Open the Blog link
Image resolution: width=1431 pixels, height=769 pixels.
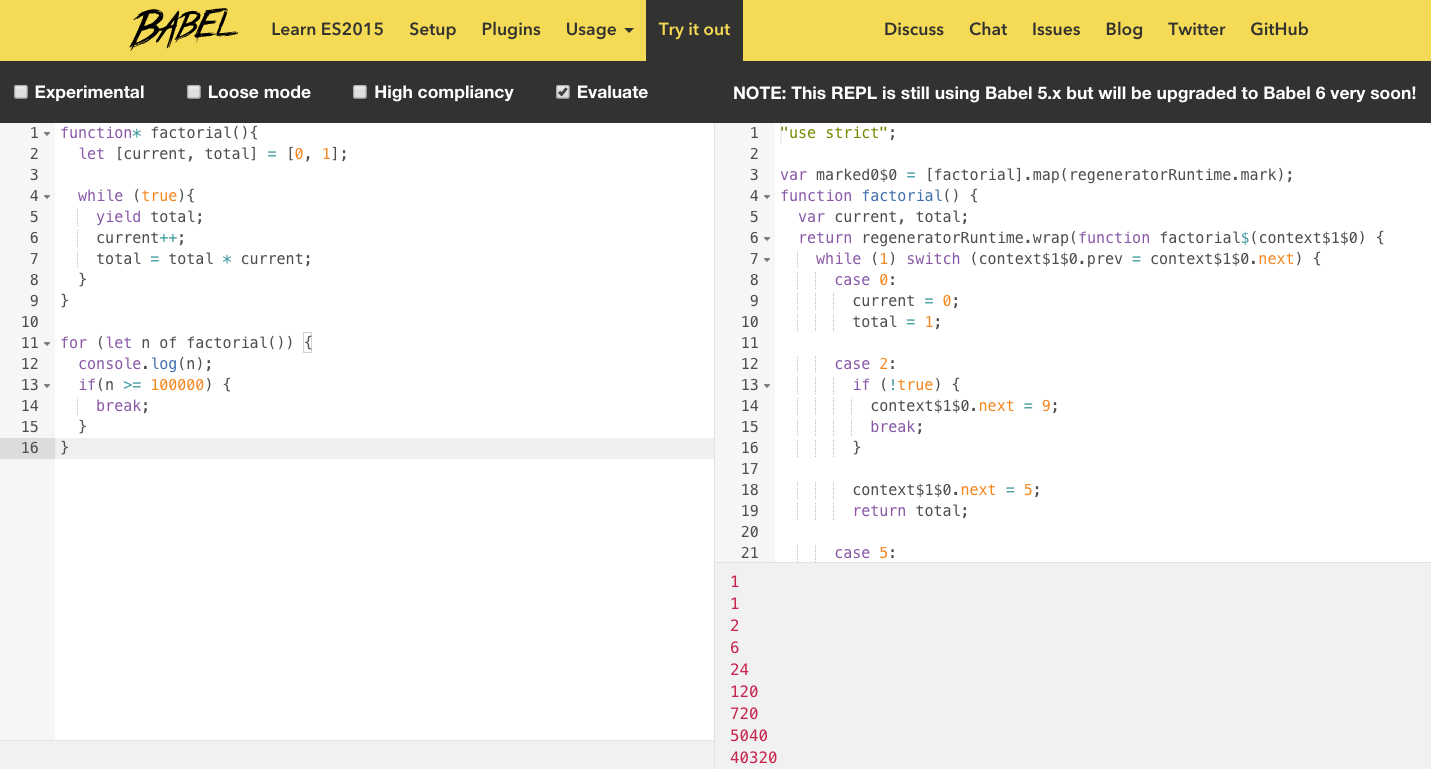click(x=1124, y=29)
